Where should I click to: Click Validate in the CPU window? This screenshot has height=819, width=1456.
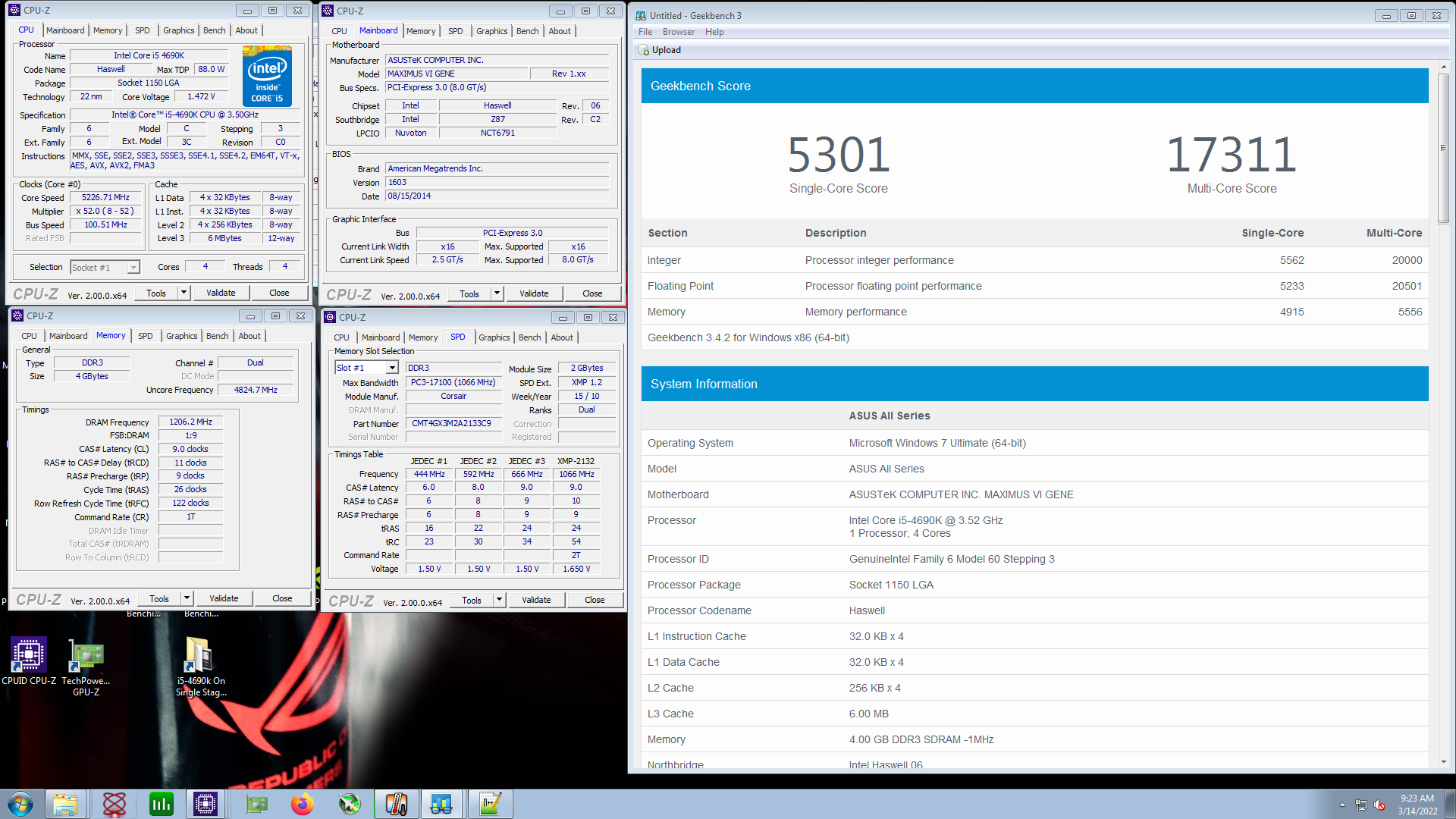(x=221, y=293)
